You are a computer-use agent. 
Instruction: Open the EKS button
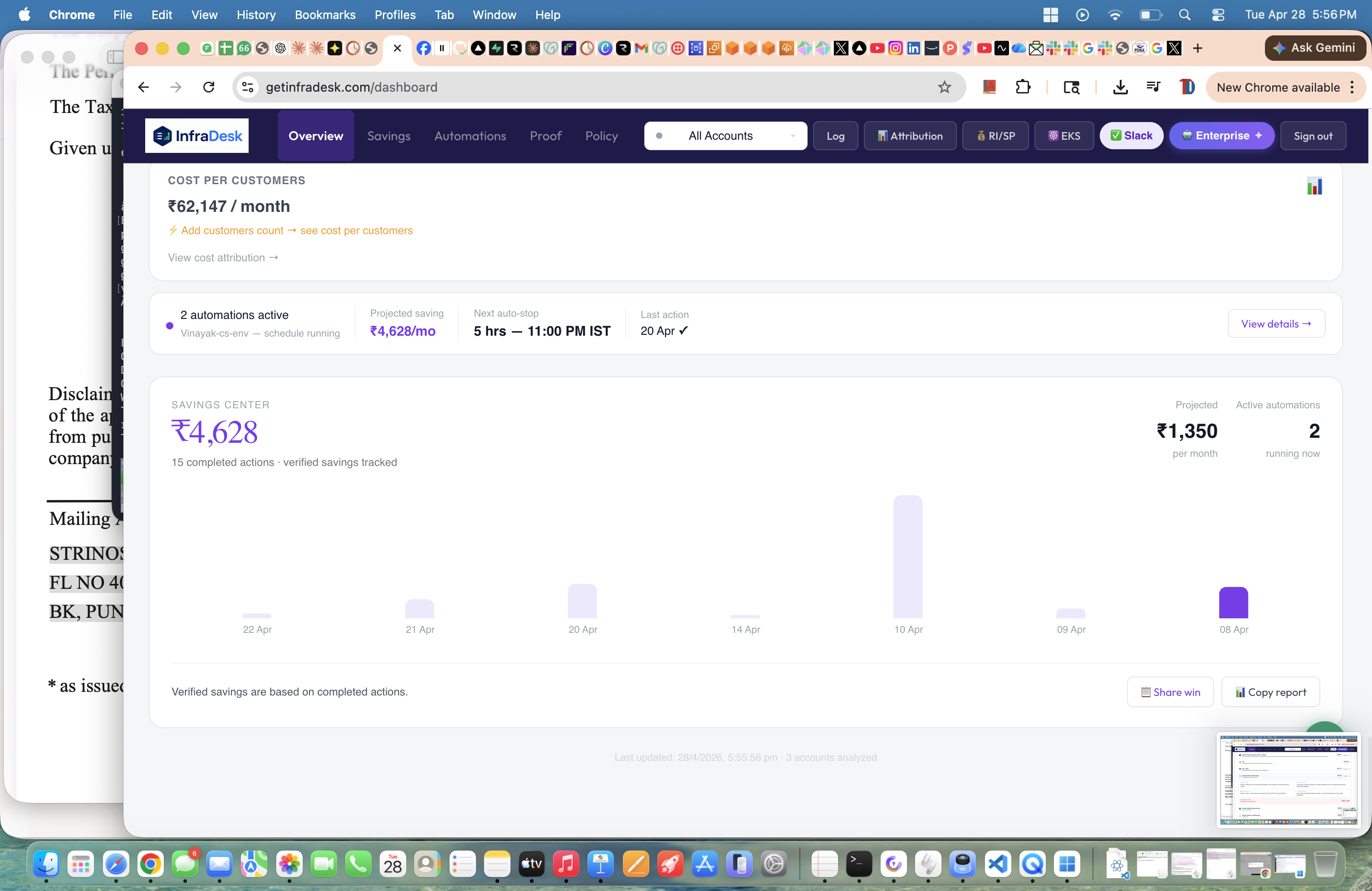coord(1063,136)
